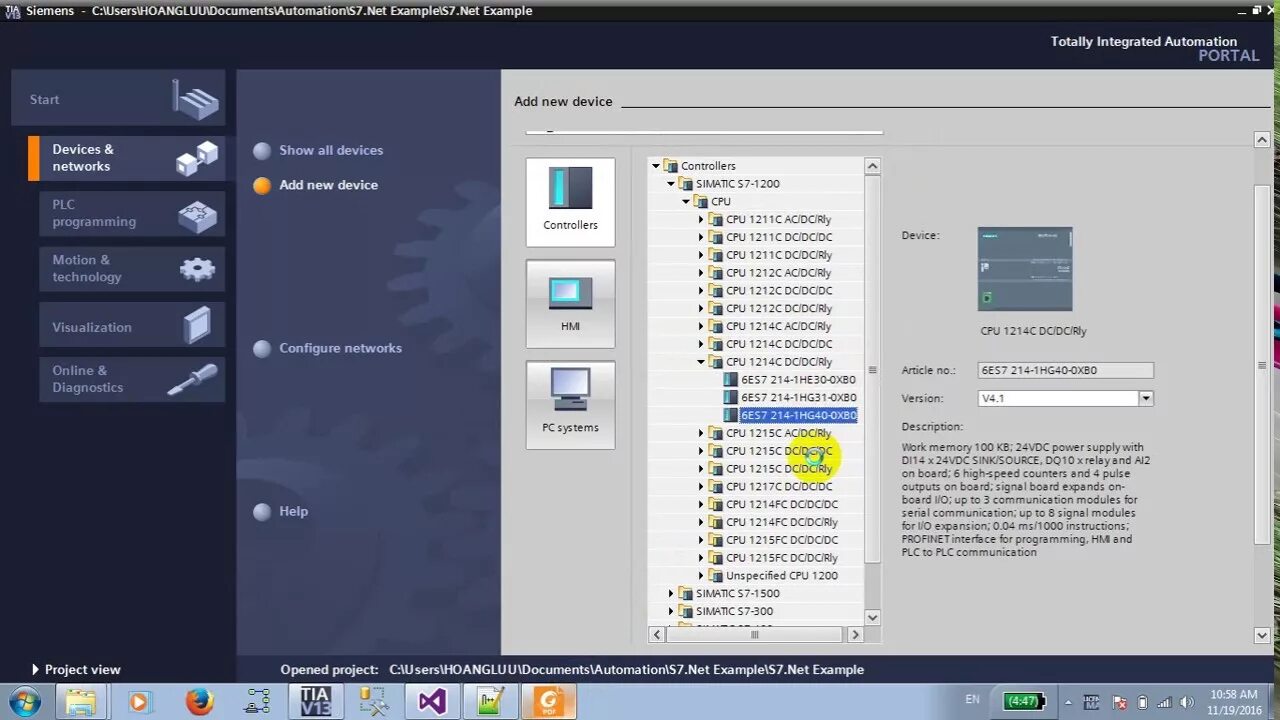Image resolution: width=1280 pixels, height=720 pixels.
Task: Open the Help link
Action: click(x=293, y=511)
